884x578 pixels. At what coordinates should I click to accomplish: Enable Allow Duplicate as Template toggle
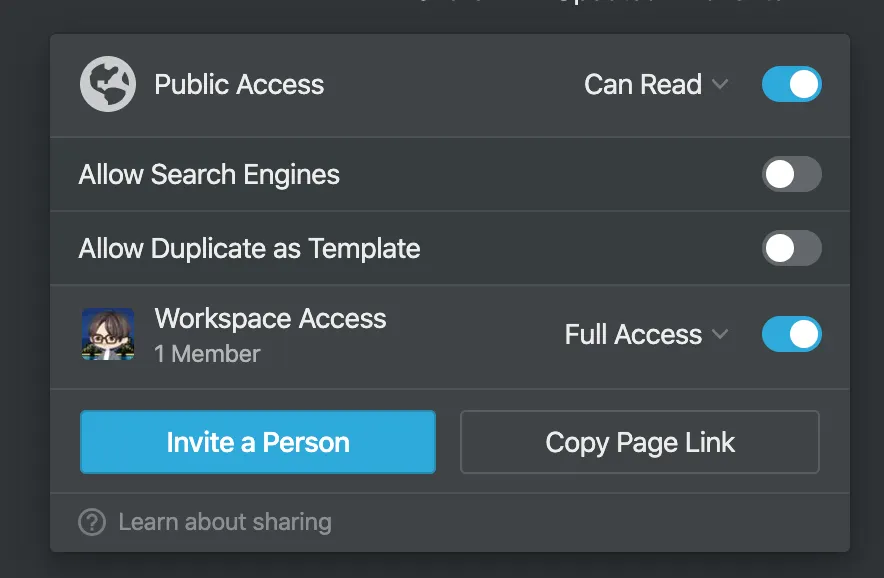pyautogui.click(x=791, y=248)
